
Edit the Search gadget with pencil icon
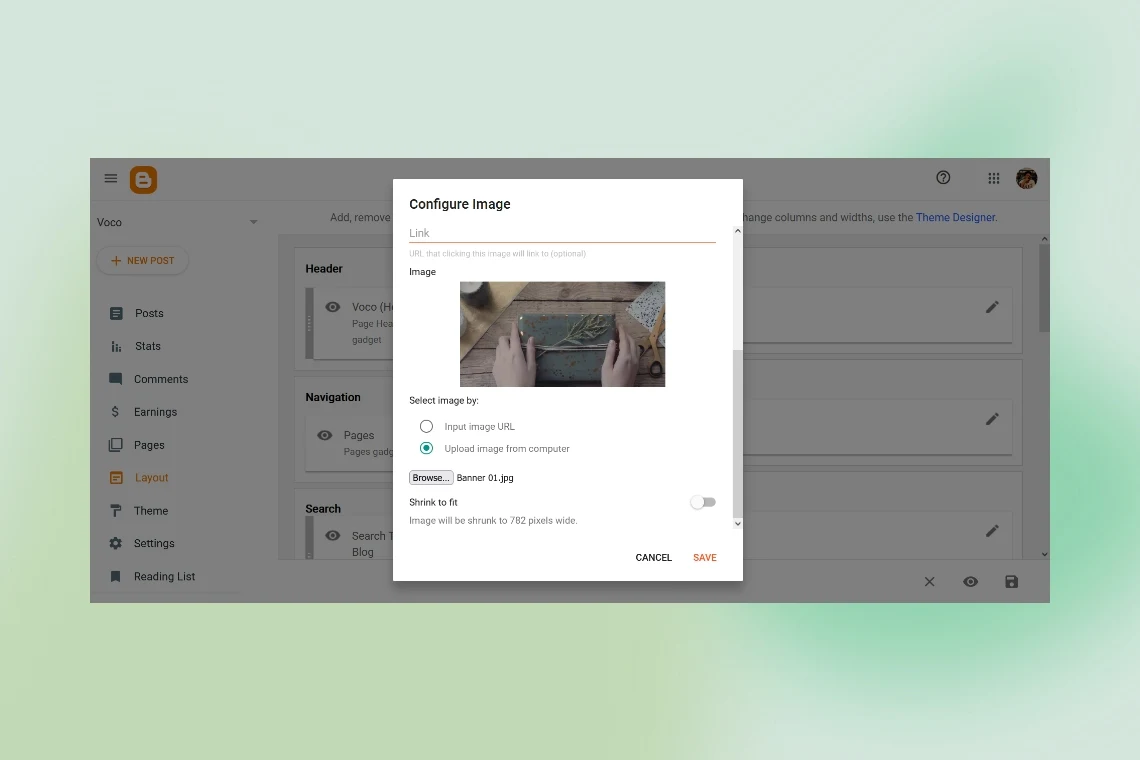click(992, 531)
